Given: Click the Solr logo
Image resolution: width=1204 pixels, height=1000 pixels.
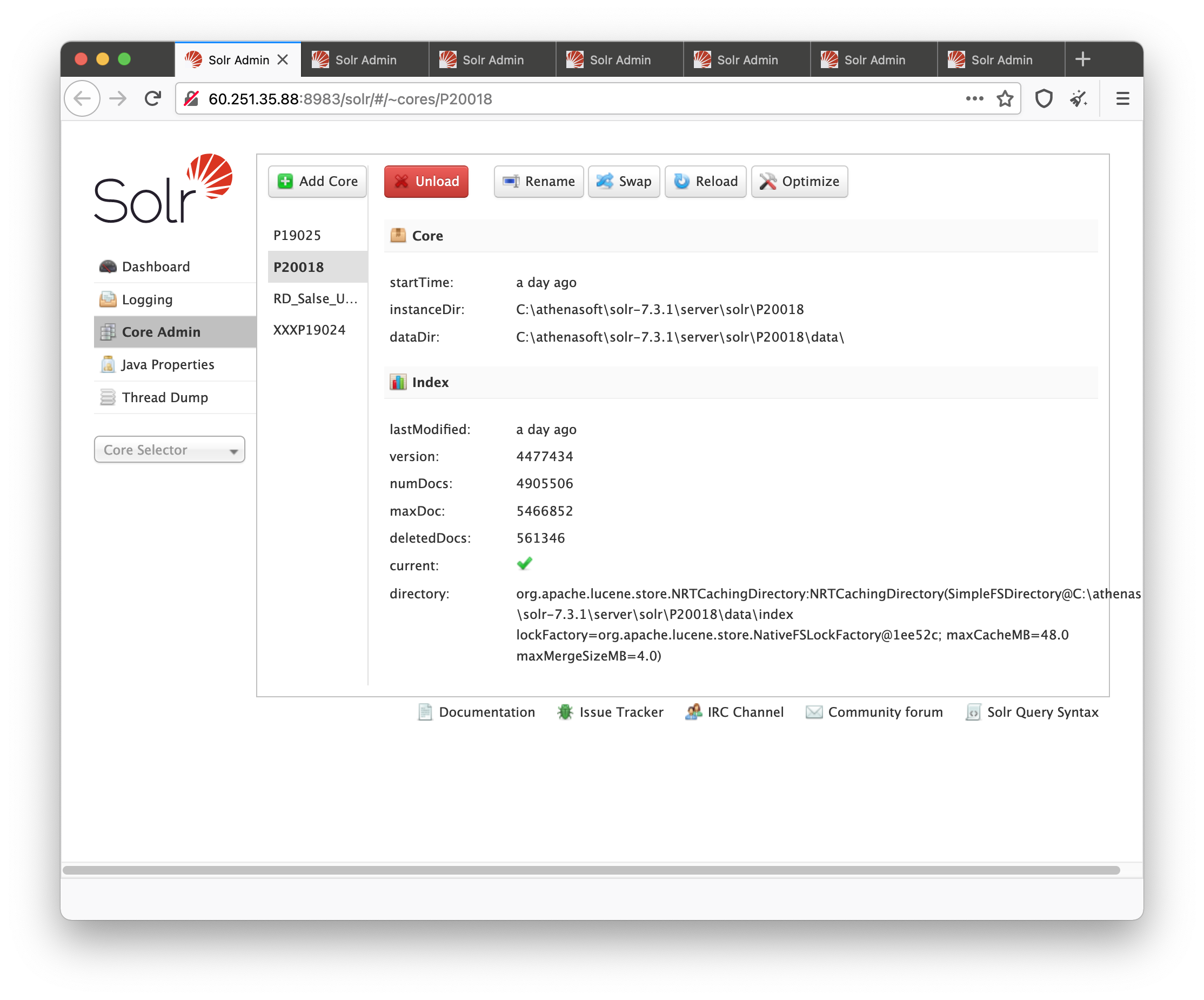Looking at the screenshot, I should 163,188.
